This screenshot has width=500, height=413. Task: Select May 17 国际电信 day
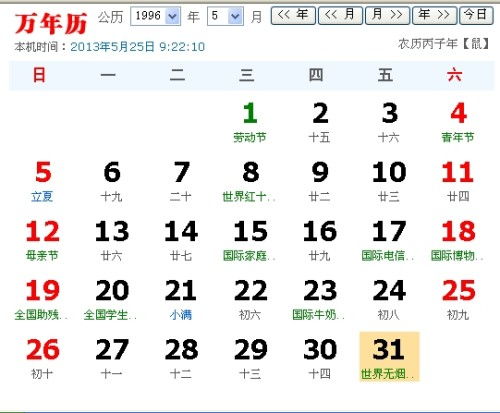pos(389,241)
